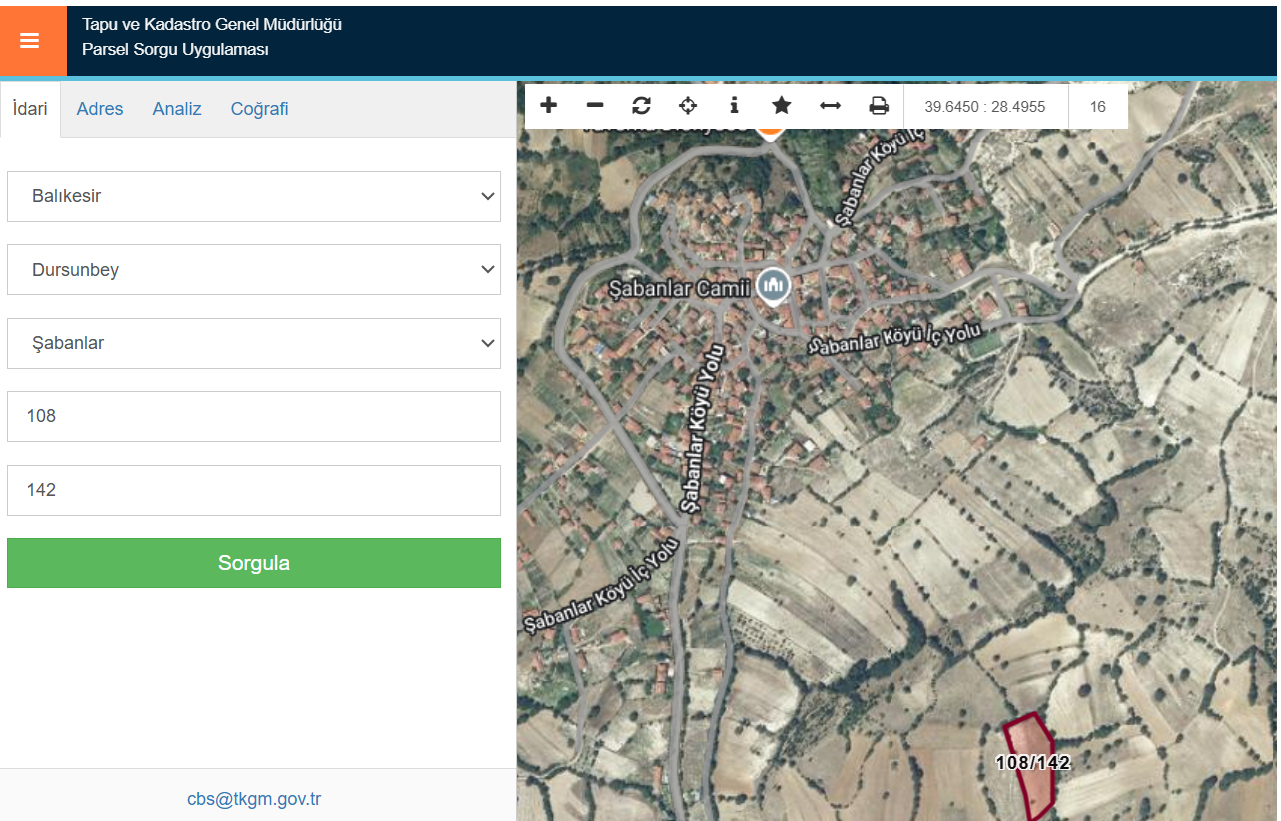Click the Şabanlar Camii map label
1281x821 pixels.
pos(680,289)
